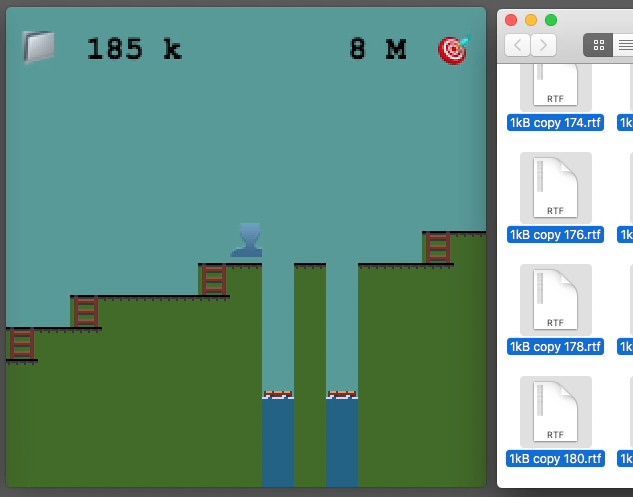
Task: Click the RTF icon above 1kB copy 174.rtf
Action: (556, 86)
